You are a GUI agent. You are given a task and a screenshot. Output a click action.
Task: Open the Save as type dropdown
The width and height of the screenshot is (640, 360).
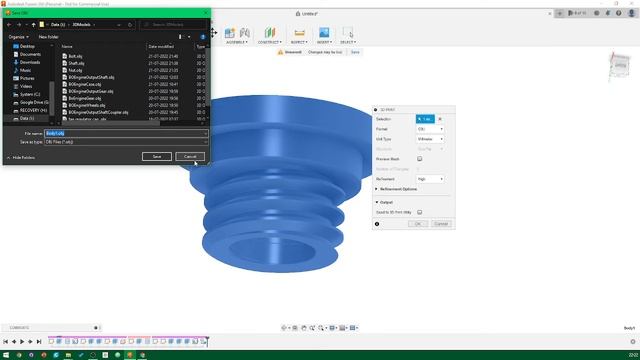[x=126, y=142]
